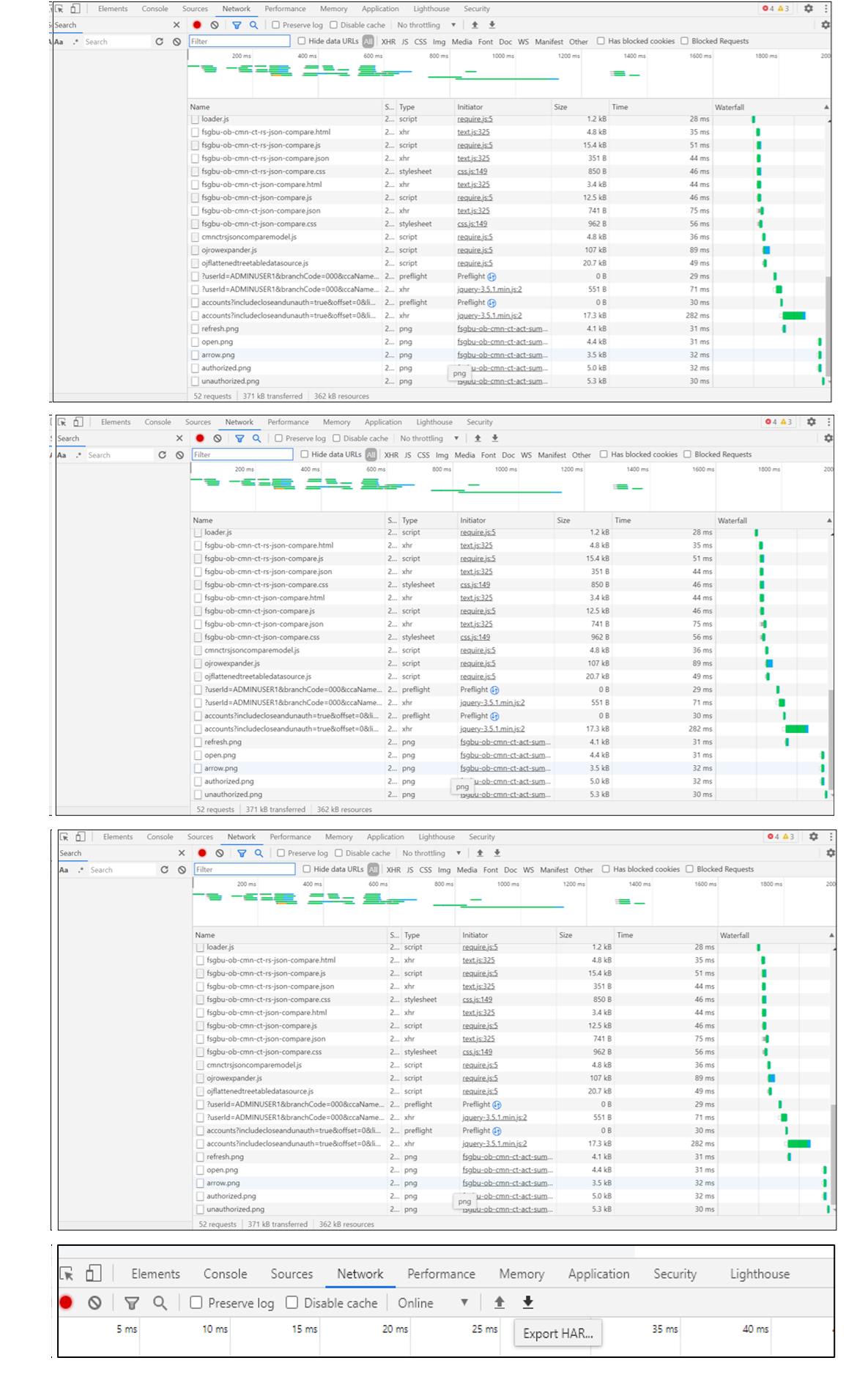Click the clear icon in bottom panel
Image resolution: width=868 pixels, height=1388 pixels.
(x=94, y=1302)
